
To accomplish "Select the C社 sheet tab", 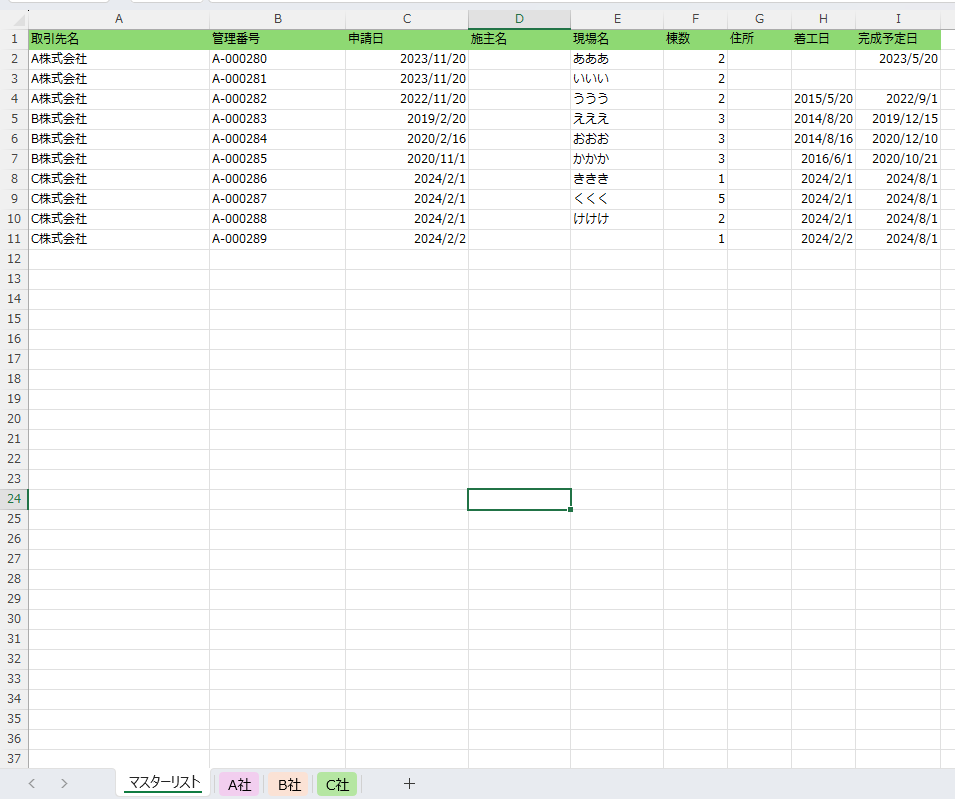I will coord(337,785).
